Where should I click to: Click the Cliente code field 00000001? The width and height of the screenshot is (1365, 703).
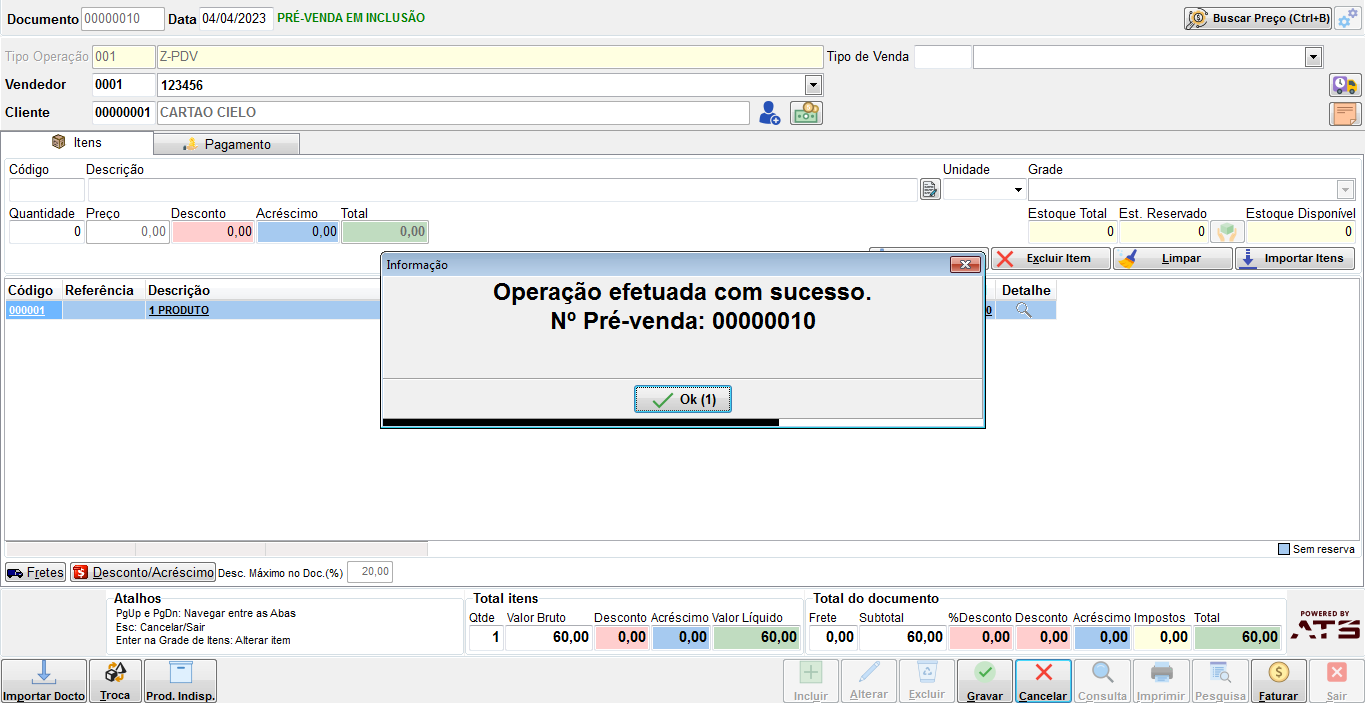coord(124,113)
